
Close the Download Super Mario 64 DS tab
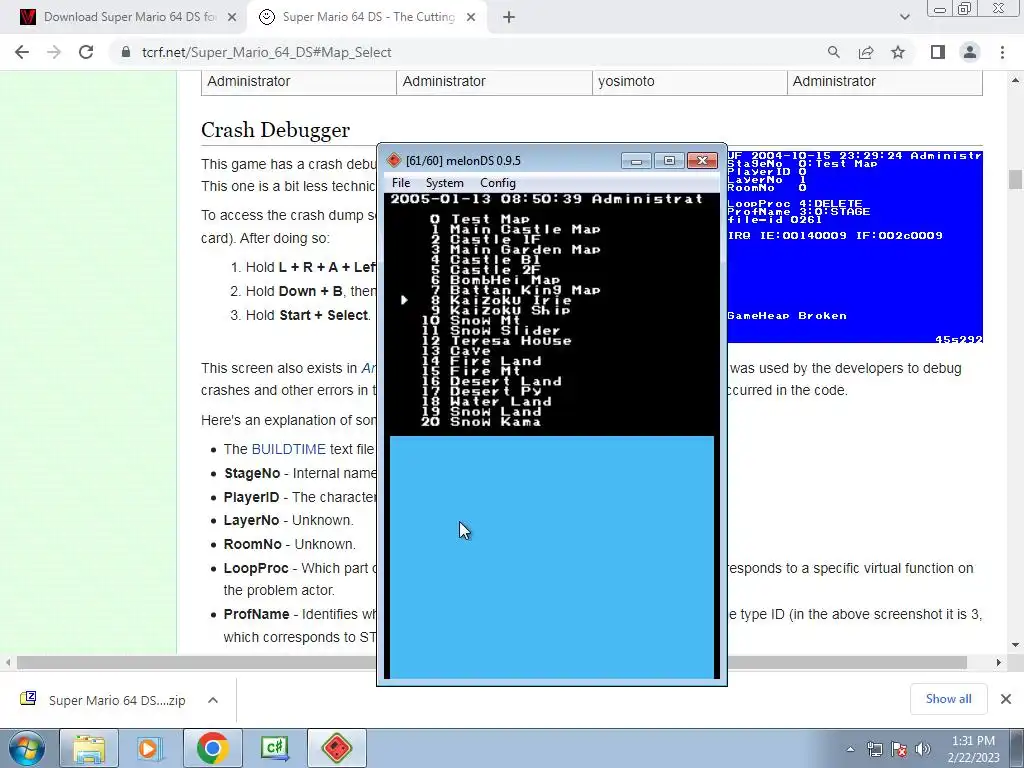[232, 18]
